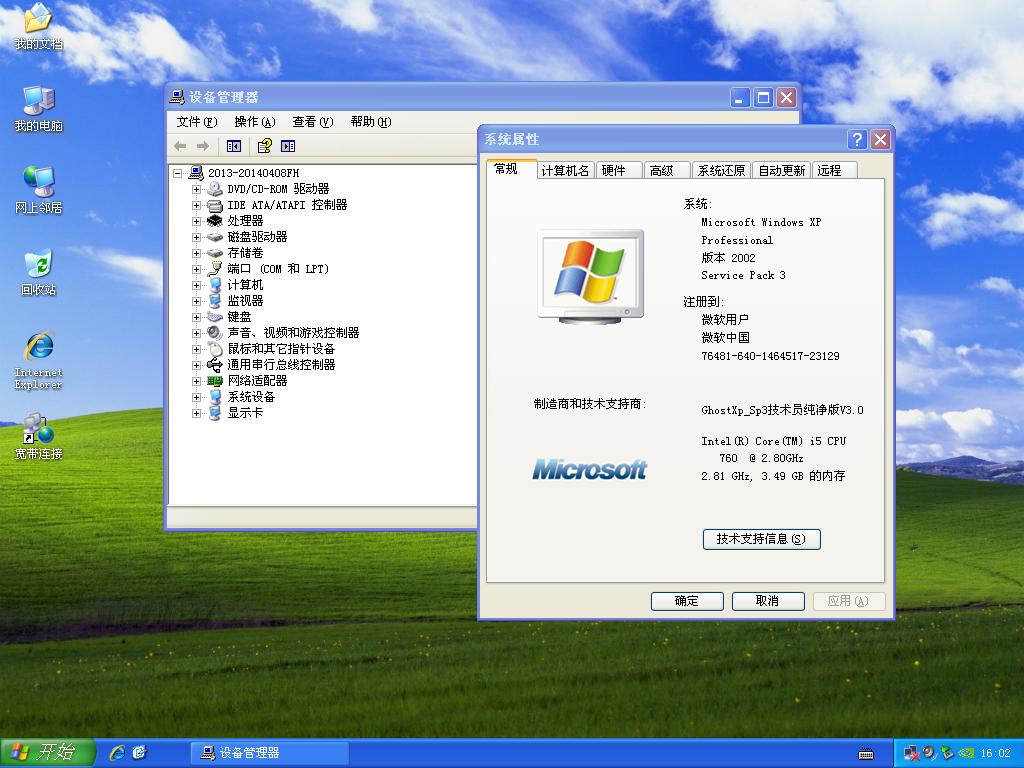Expand the 磁盘驱动器 node
This screenshot has width=1024, height=768.
tap(197, 237)
